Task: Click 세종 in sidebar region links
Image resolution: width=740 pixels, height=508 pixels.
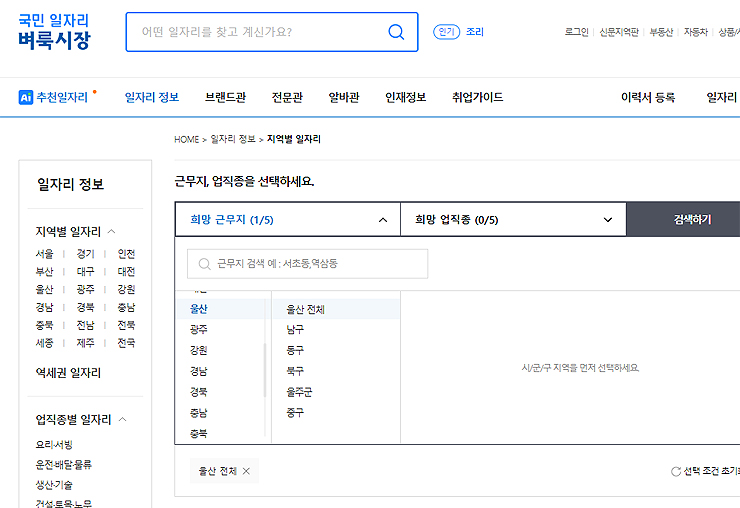Action: coord(44,343)
